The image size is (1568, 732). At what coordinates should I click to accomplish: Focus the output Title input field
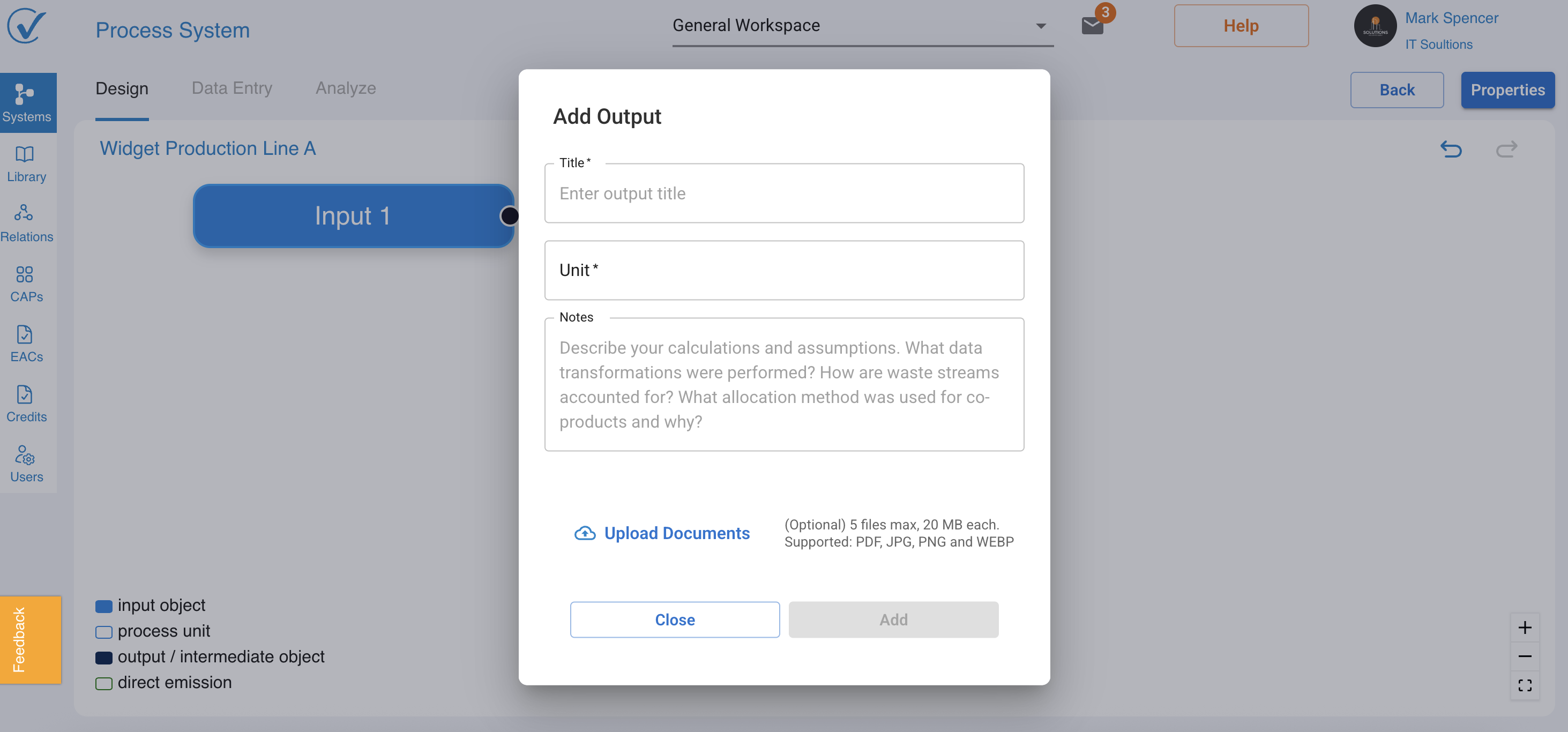[x=783, y=193]
